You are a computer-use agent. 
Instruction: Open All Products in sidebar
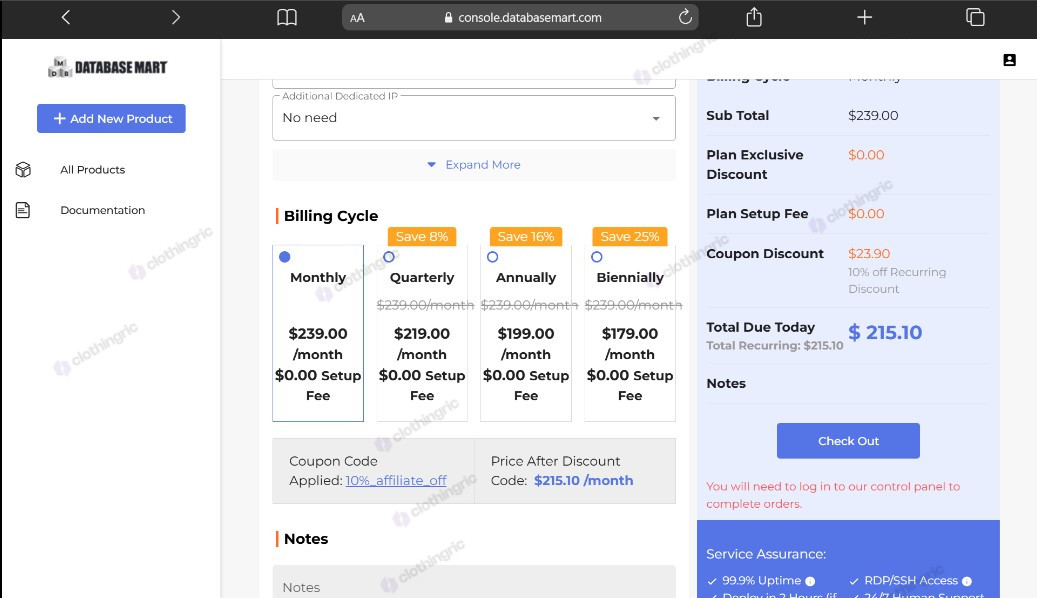coord(93,170)
